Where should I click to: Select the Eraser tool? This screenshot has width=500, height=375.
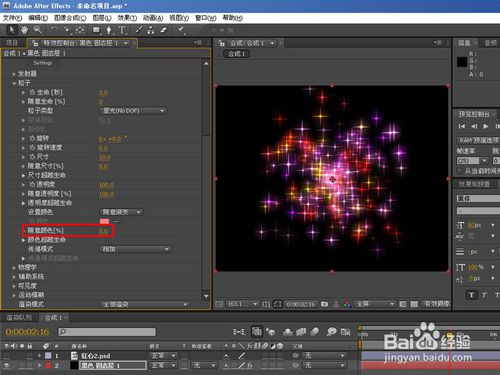(x=163, y=30)
